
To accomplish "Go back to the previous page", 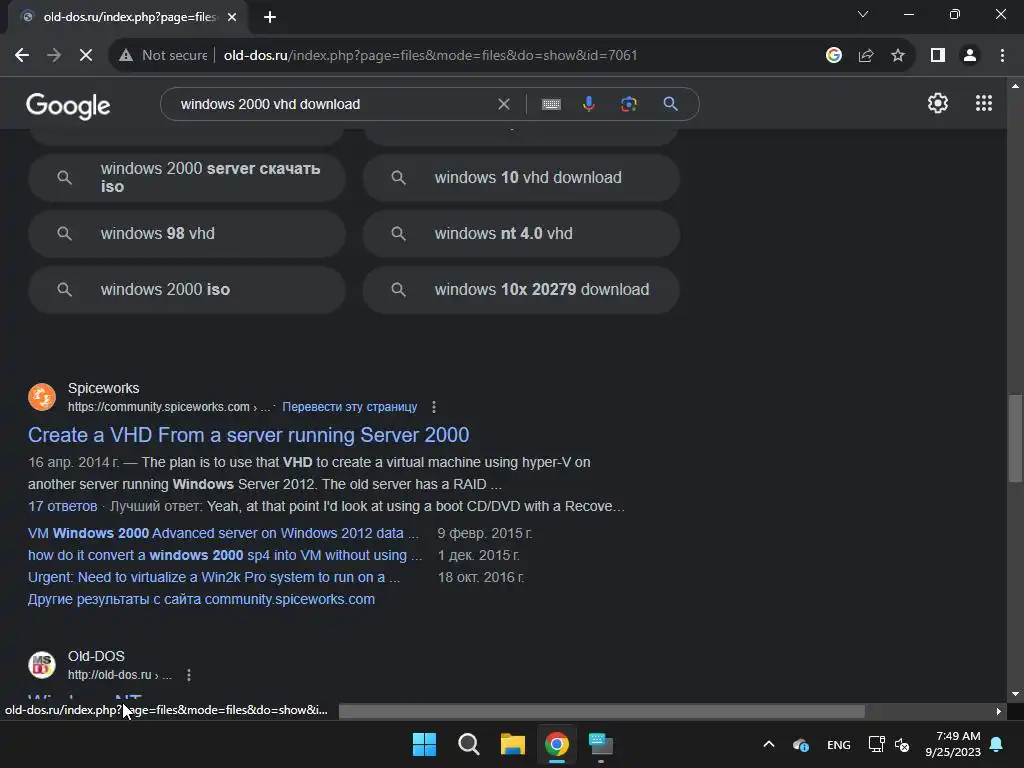I will tap(22, 56).
